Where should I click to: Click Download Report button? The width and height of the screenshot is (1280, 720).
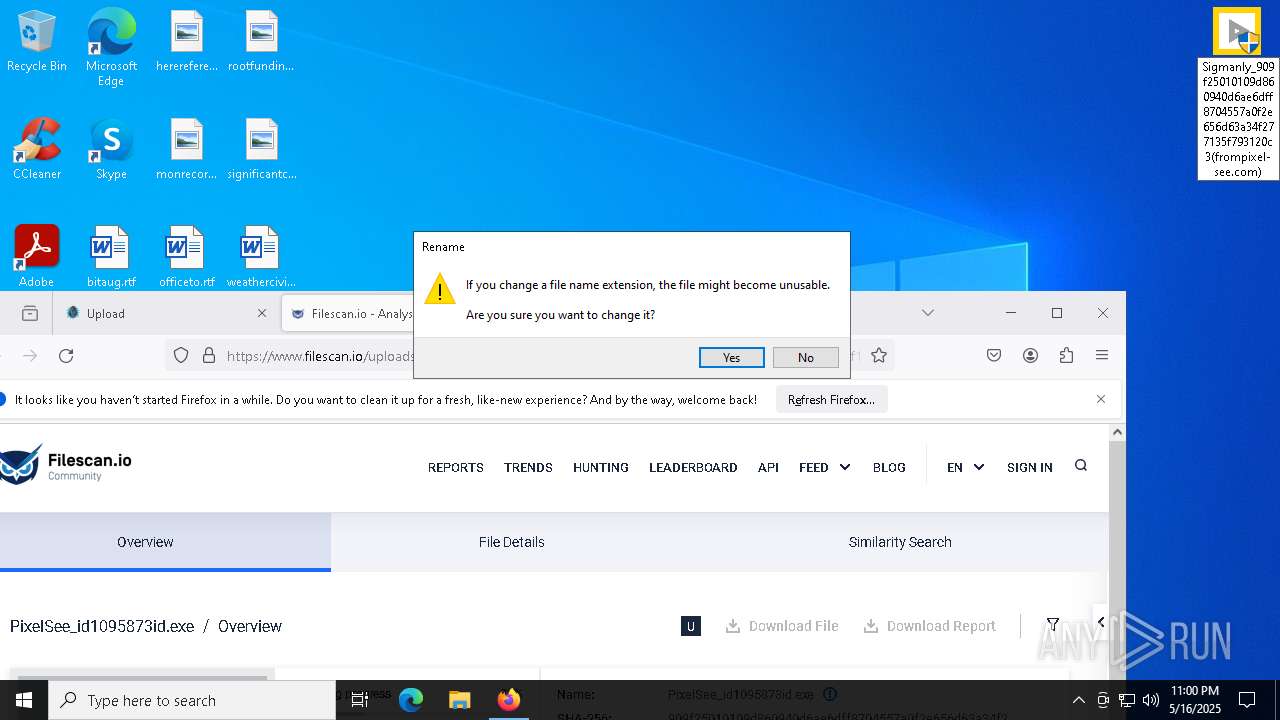[x=930, y=626]
